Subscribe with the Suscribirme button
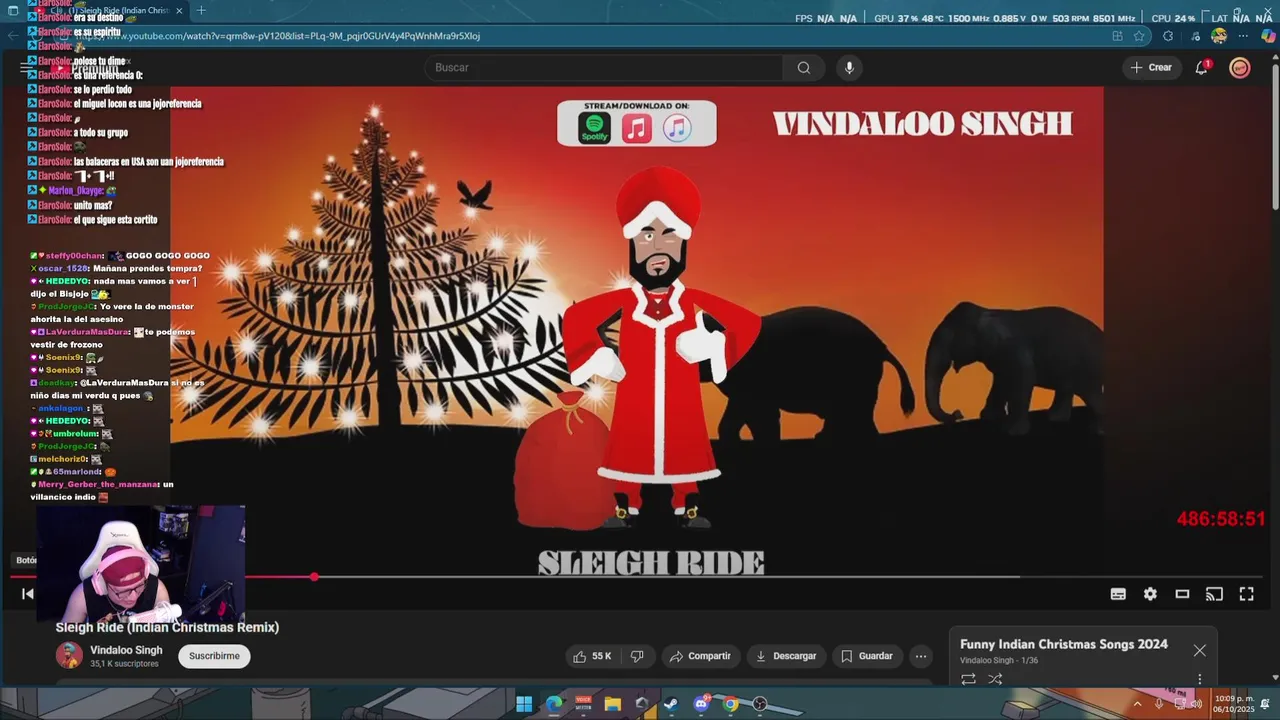Viewport: 1280px width, 720px height. [x=214, y=656]
